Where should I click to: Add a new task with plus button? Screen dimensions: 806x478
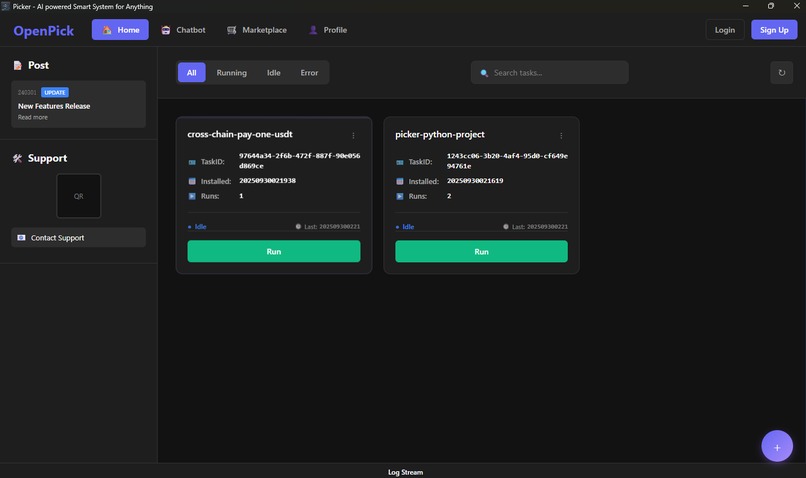[777, 446]
